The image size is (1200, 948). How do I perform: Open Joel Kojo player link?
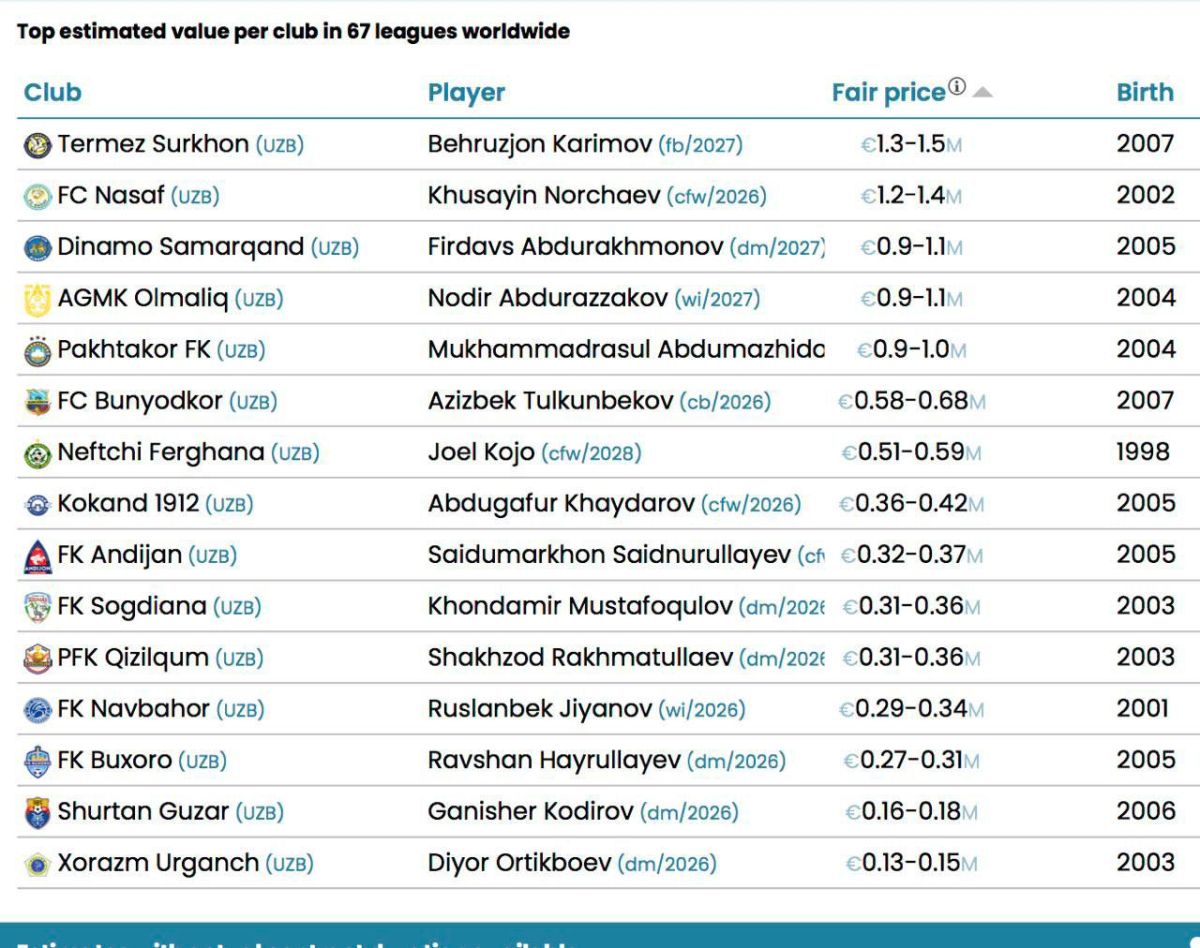[481, 452]
